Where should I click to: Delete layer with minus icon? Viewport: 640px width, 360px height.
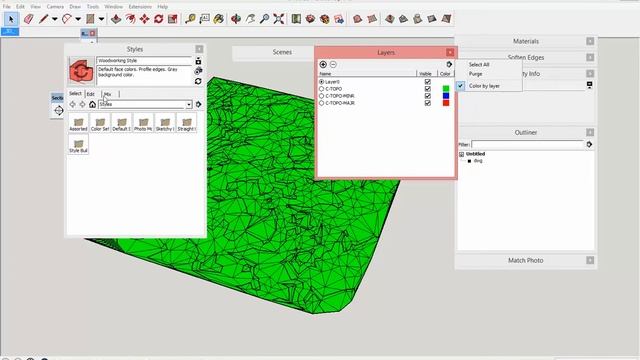[333, 64]
